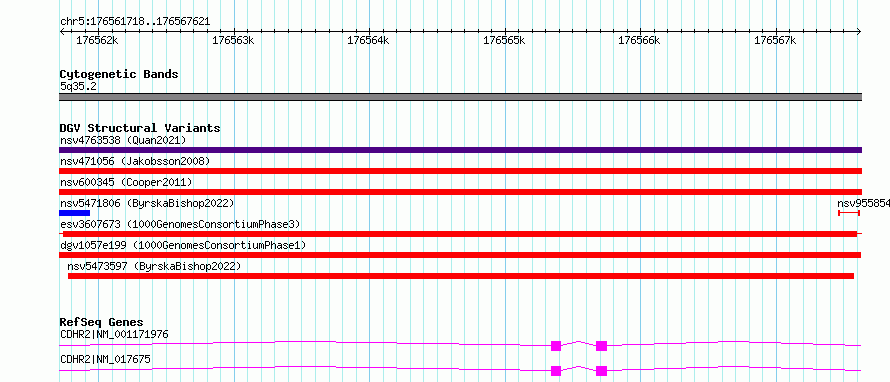Click the second exon of CDHR2|NM_001171976
The image size is (890, 382).
tap(602, 346)
